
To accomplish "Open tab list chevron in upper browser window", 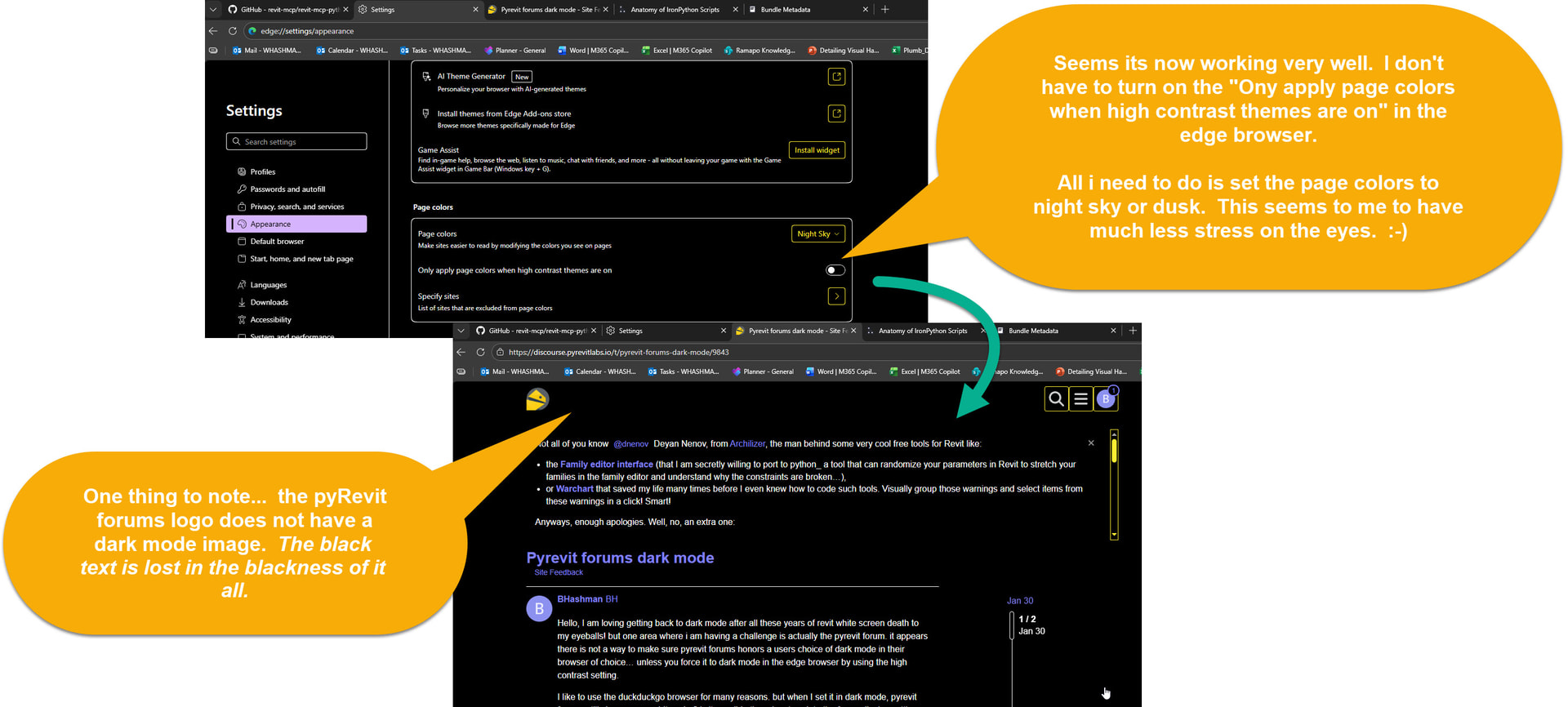I will [x=213, y=10].
